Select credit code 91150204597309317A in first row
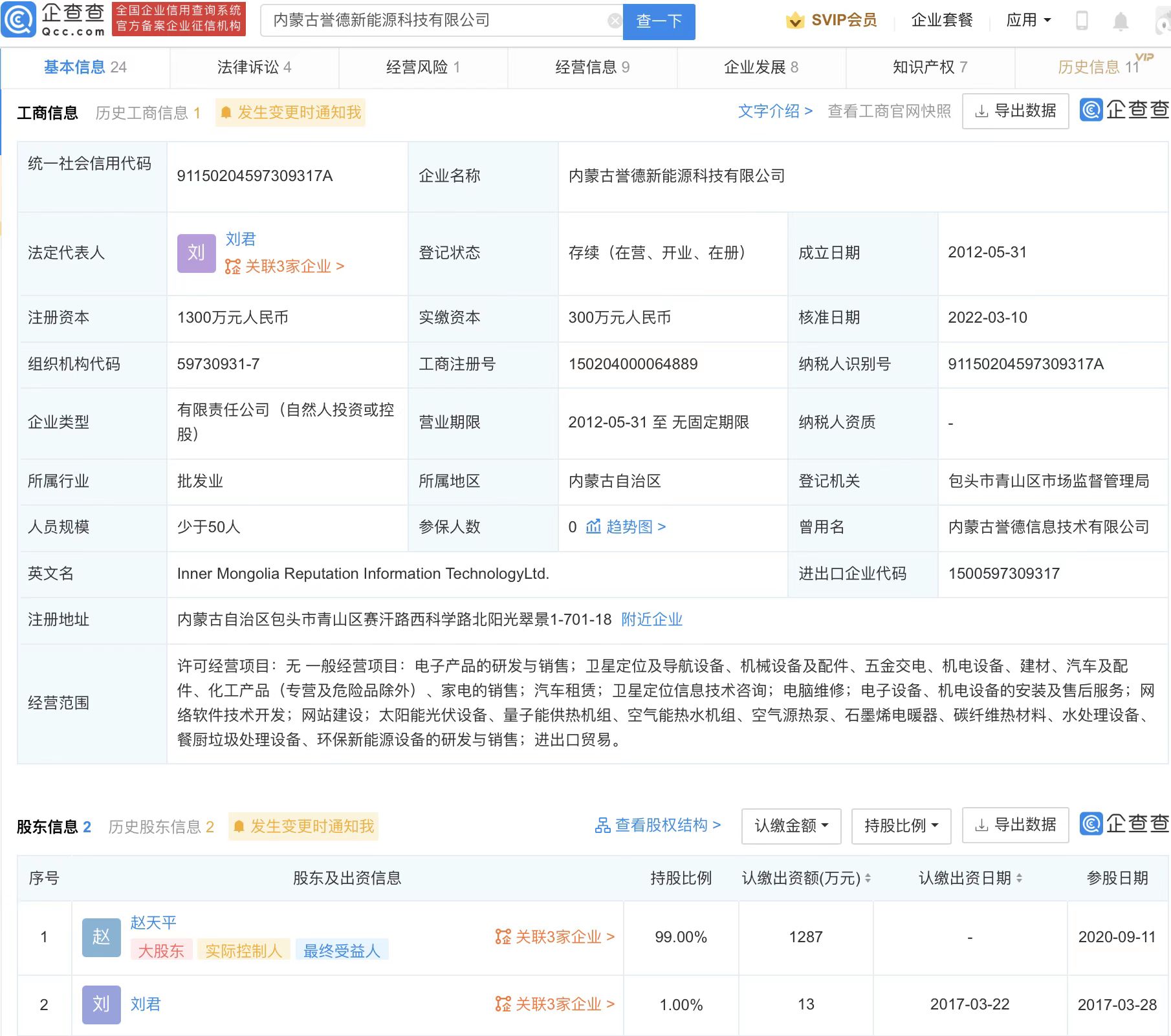Image resolution: width=1171 pixels, height=1036 pixels. tap(255, 176)
